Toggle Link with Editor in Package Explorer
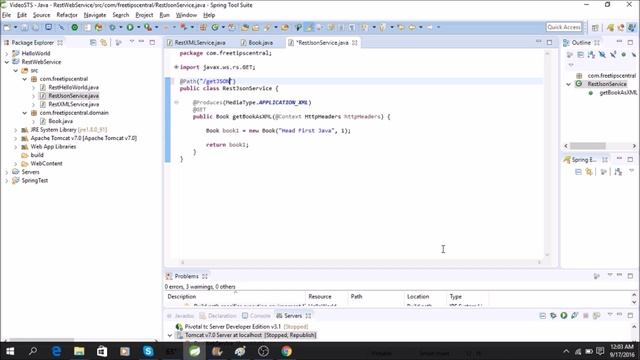Screen dimensions: 640x360 (x=104, y=42)
